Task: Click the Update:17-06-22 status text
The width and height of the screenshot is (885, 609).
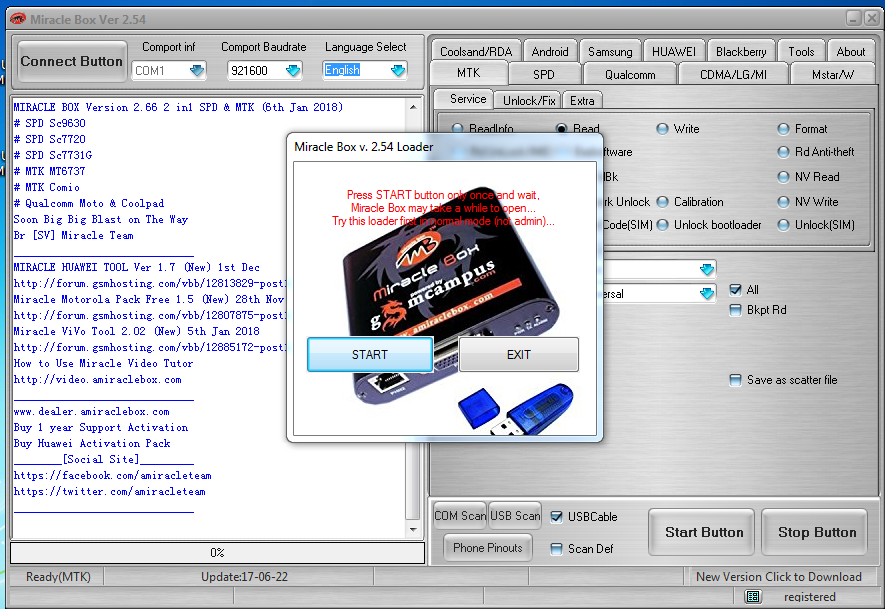Action: point(244,577)
